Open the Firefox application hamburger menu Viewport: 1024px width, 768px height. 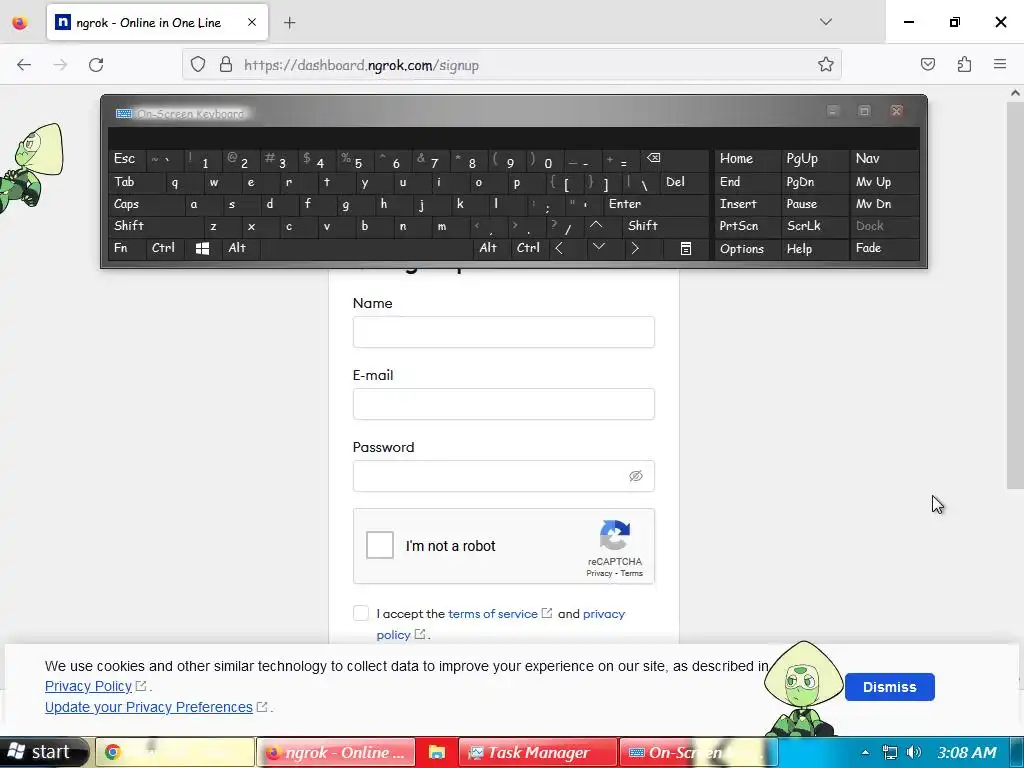(1000, 64)
